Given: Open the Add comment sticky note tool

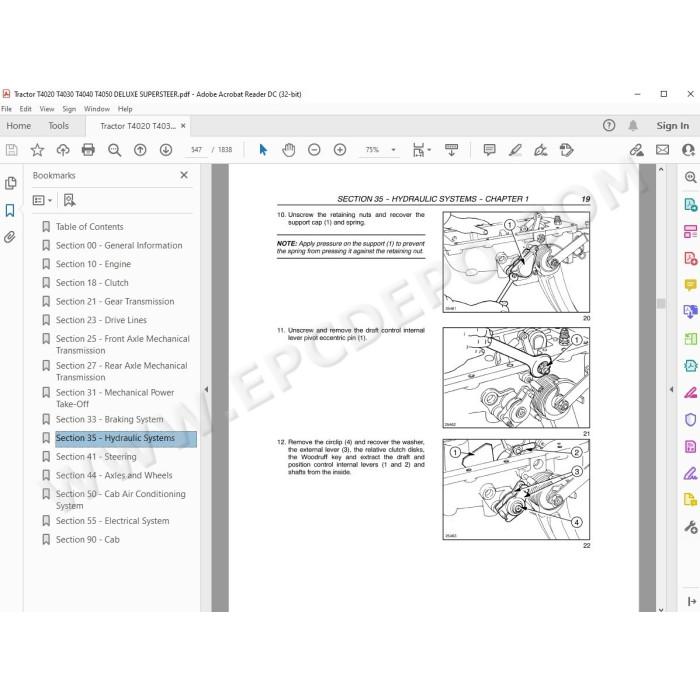Looking at the screenshot, I should pos(489,150).
